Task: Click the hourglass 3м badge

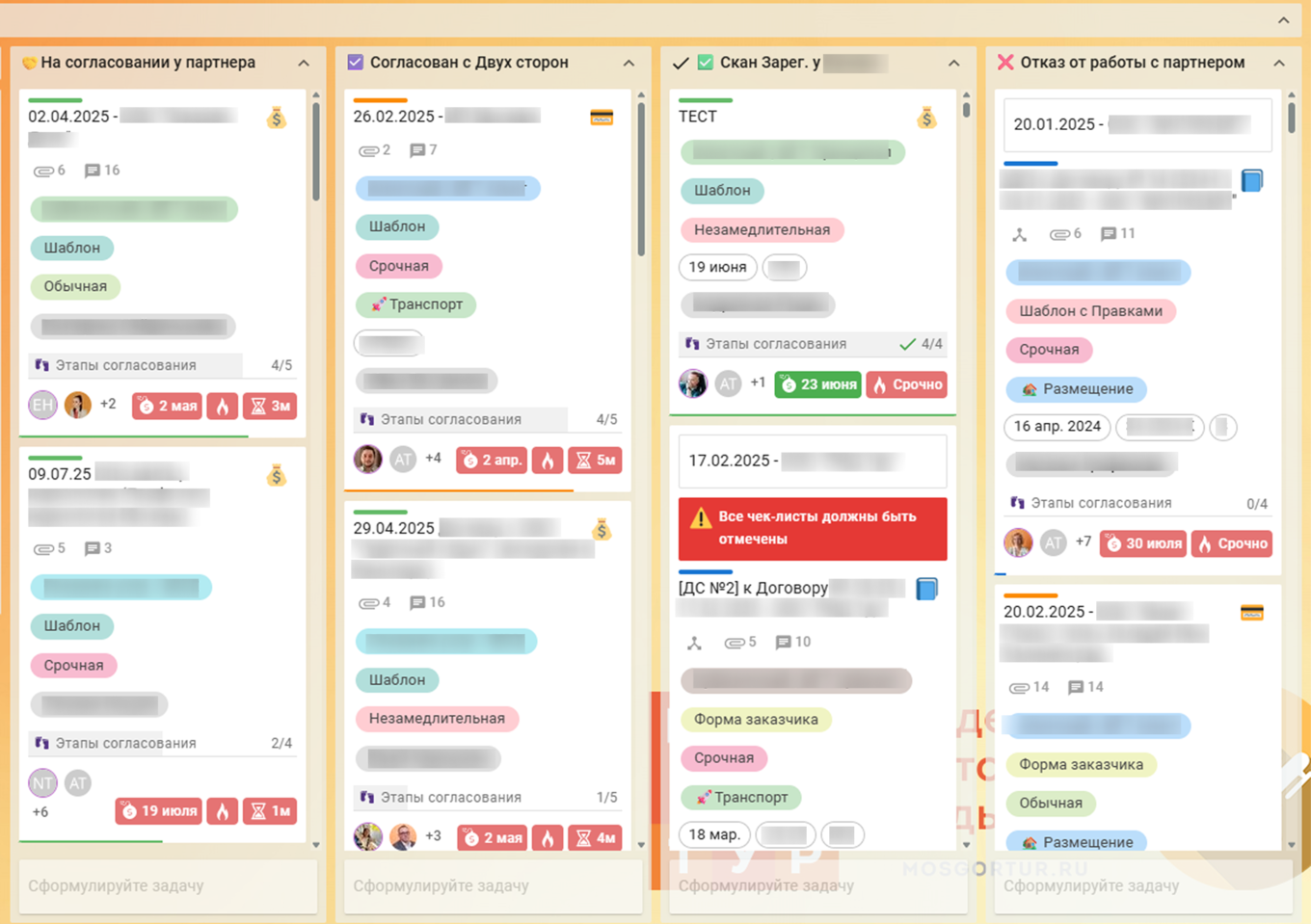Action: click(270, 406)
